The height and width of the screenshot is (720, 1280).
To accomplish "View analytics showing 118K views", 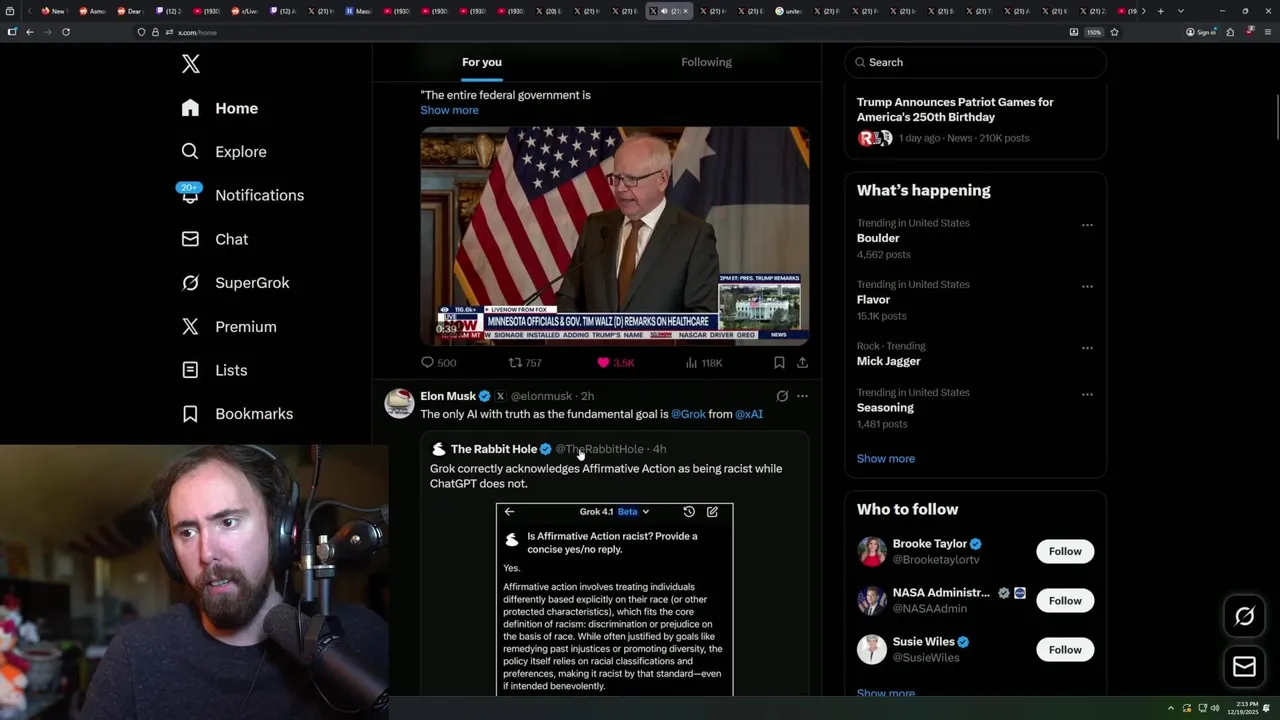I will [704, 363].
